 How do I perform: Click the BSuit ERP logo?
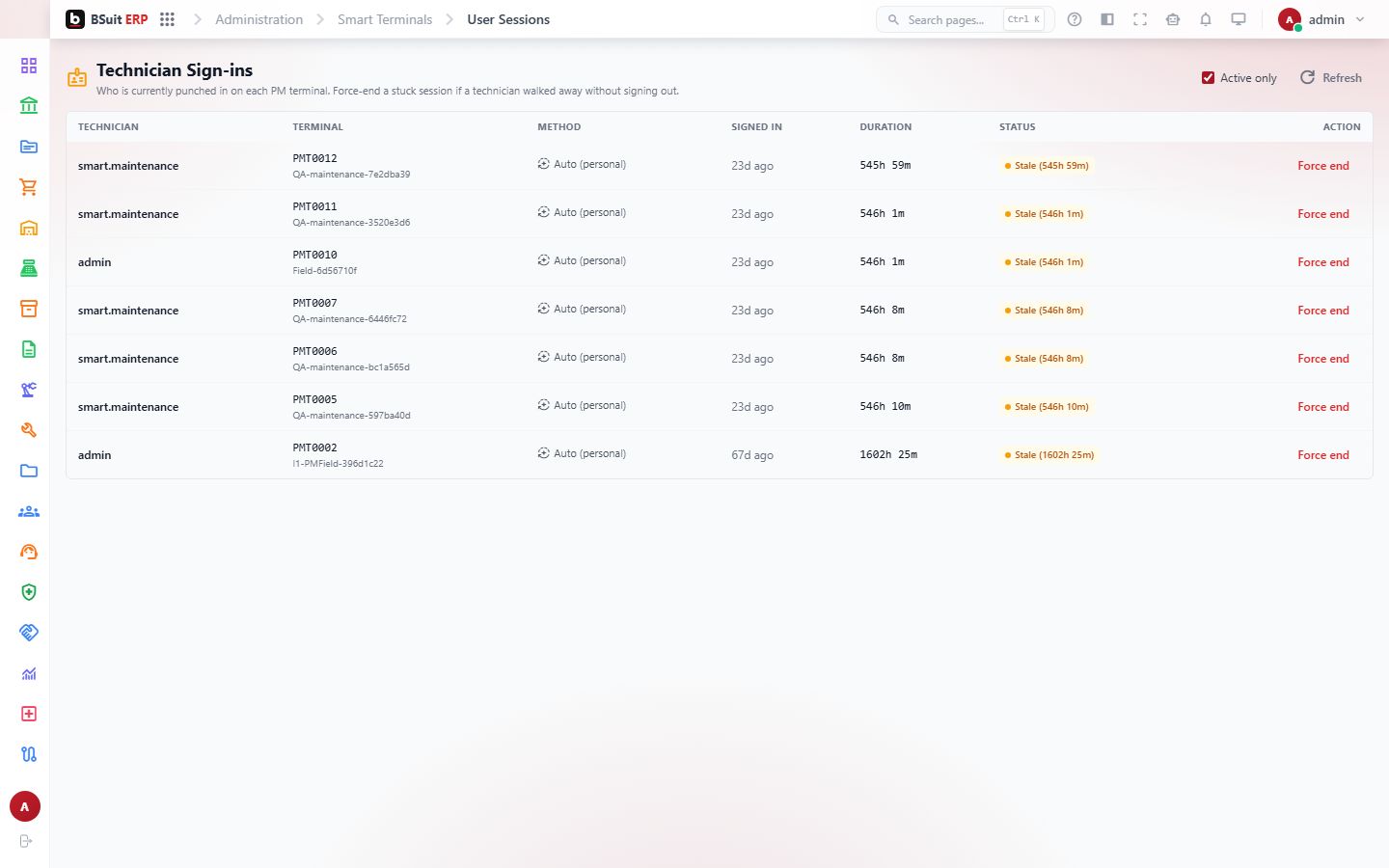click(x=107, y=19)
